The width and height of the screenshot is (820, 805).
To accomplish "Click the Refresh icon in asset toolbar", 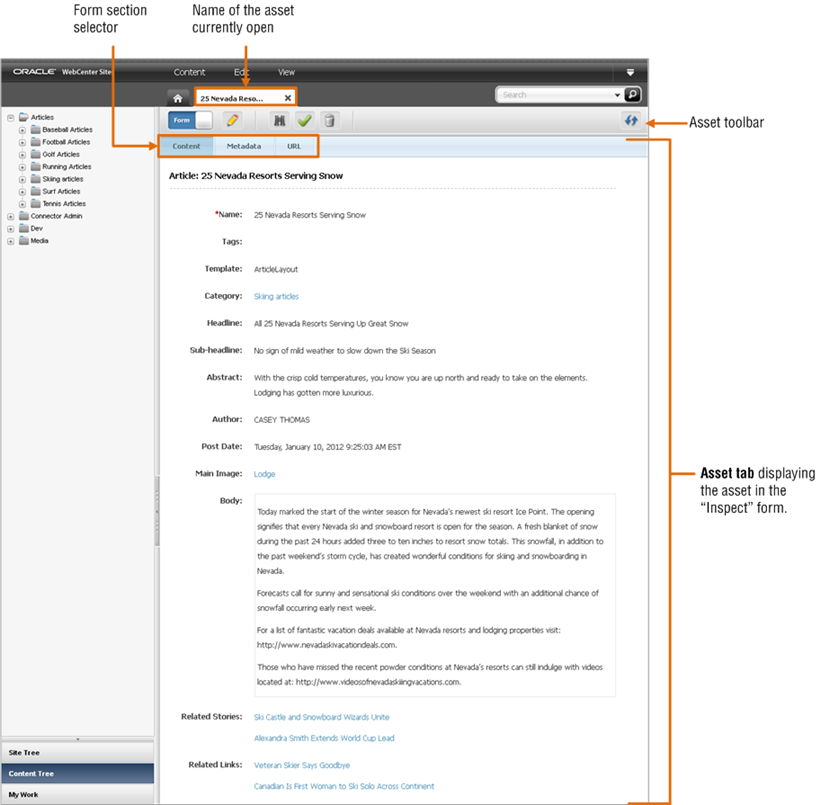I will point(631,120).
